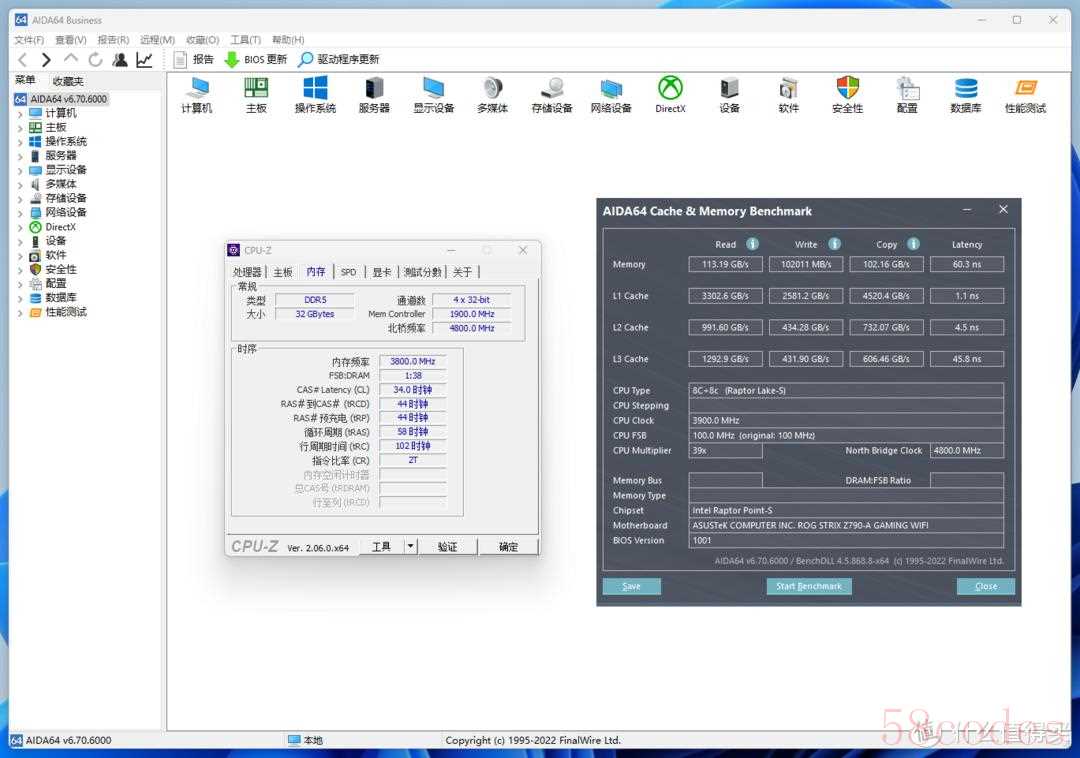Open the 帮助(H) menu
Image resolution: width=1080 pixels, height=758 pixels.
[x=288, y=40]
